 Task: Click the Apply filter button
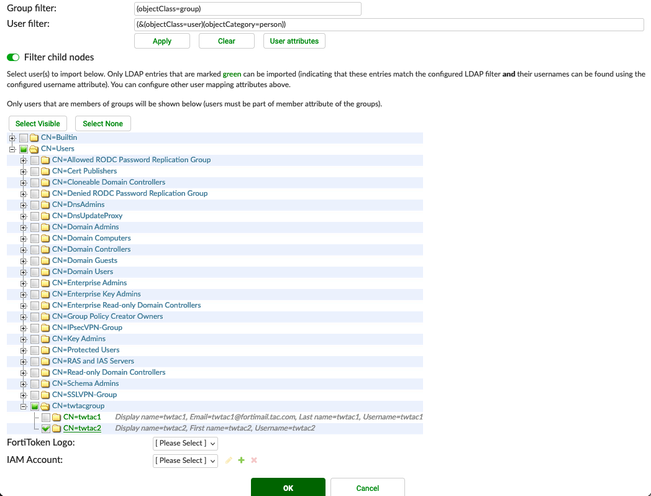(162, 41)
